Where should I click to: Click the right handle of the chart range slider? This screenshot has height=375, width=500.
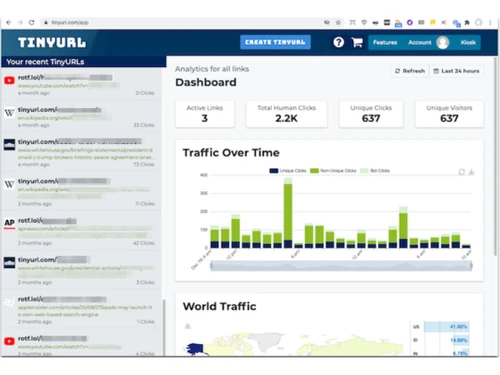[x=471, y=266]
